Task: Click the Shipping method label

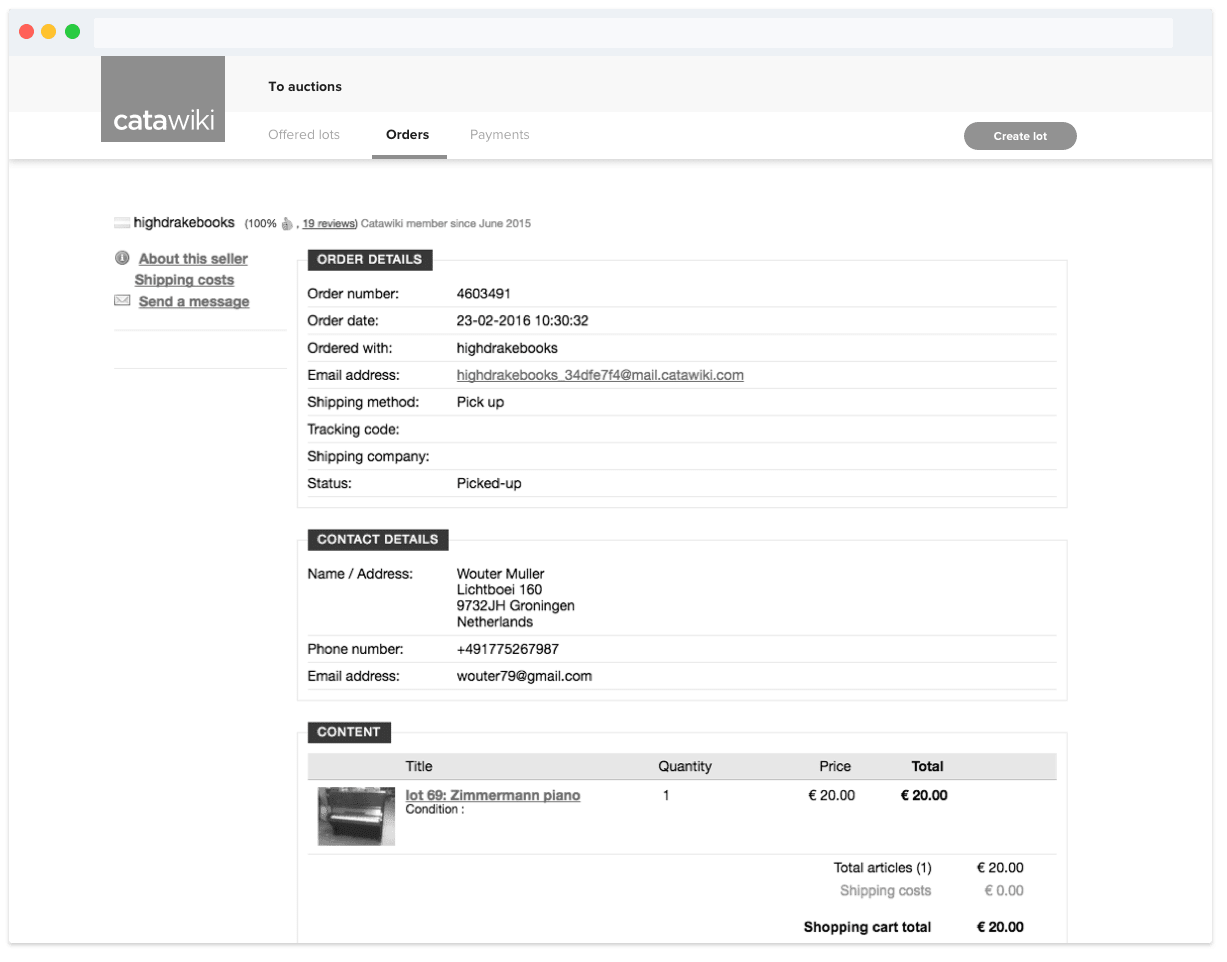Action: click(363, 403)
